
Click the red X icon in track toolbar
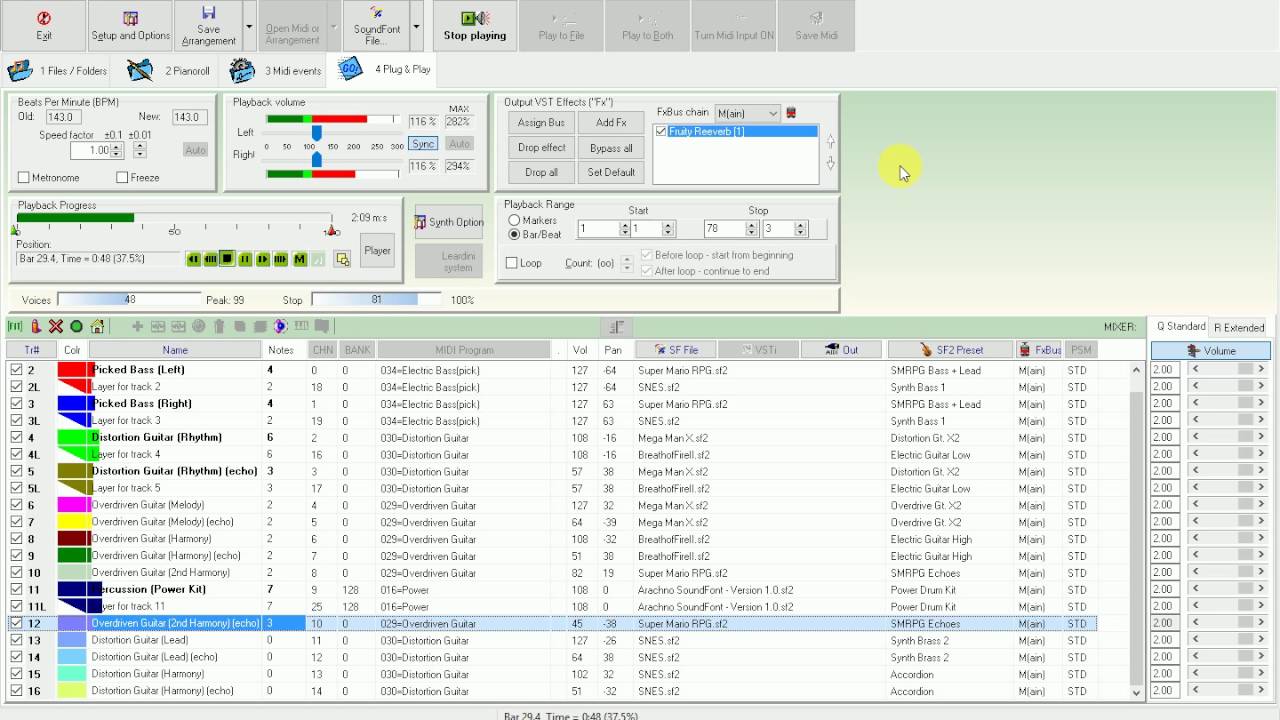56,326
